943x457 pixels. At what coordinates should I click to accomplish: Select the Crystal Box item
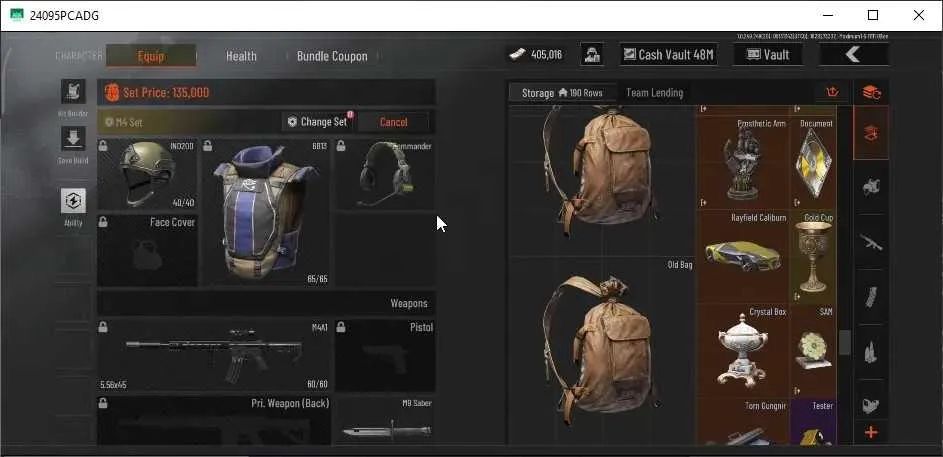coord(743,349)
